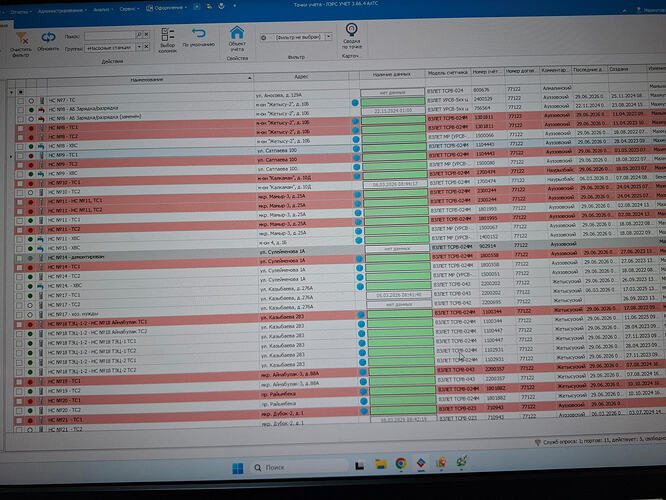Reset layout with По умолчанию arrow icon
The width and height of the screenshot is (666, 500).
click(x=198, y=33)
